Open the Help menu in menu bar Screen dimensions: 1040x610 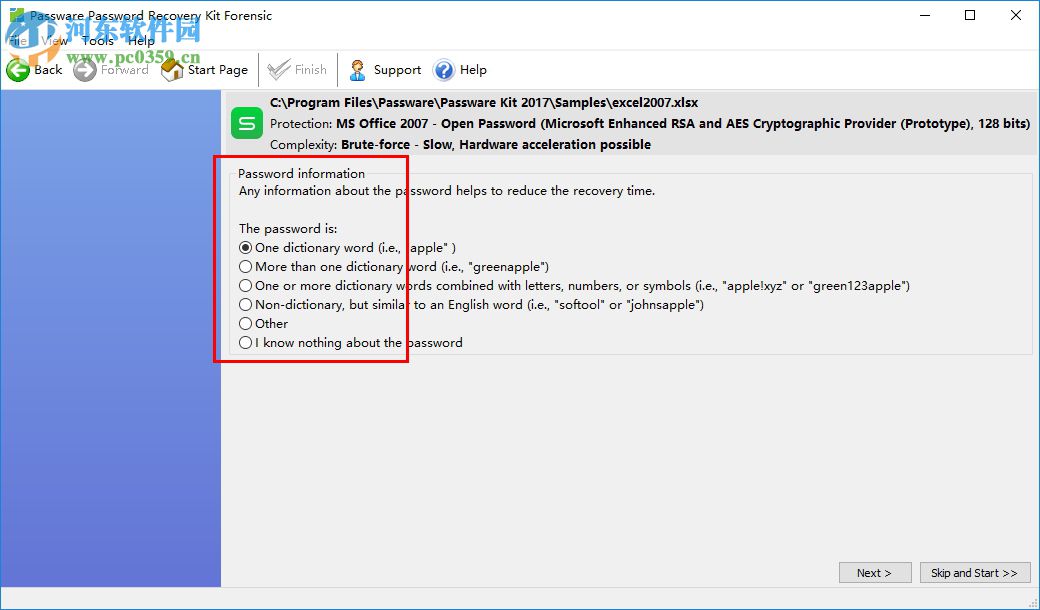point(141,41)
